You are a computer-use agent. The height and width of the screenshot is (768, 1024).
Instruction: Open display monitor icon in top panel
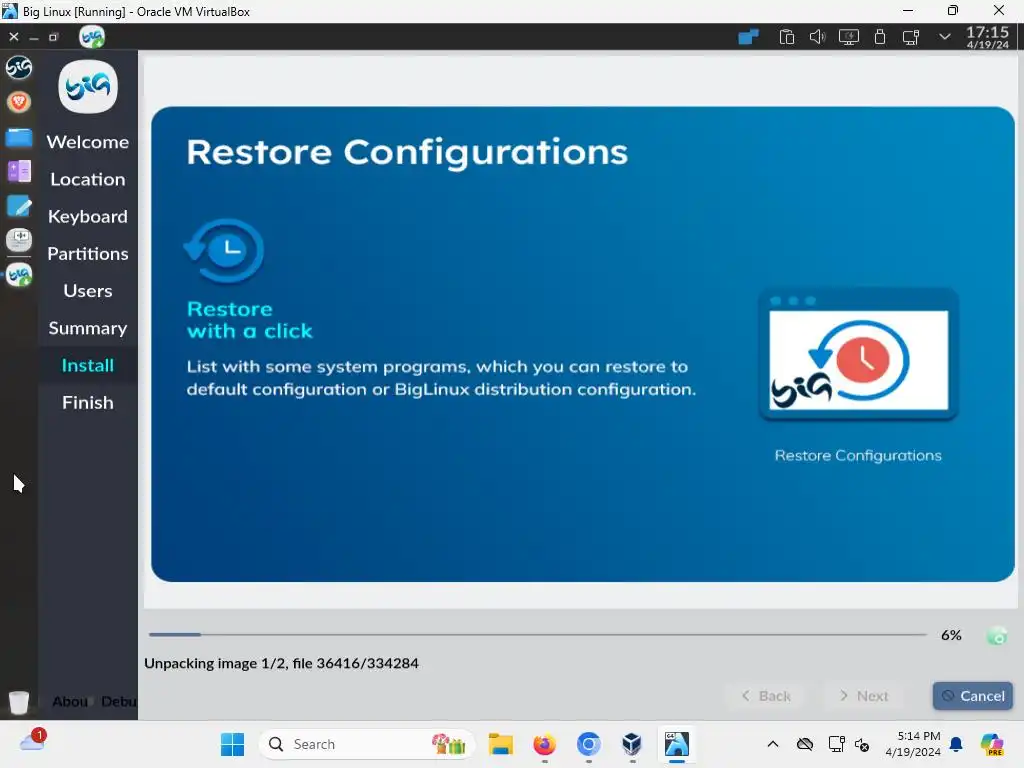(848, 37)
